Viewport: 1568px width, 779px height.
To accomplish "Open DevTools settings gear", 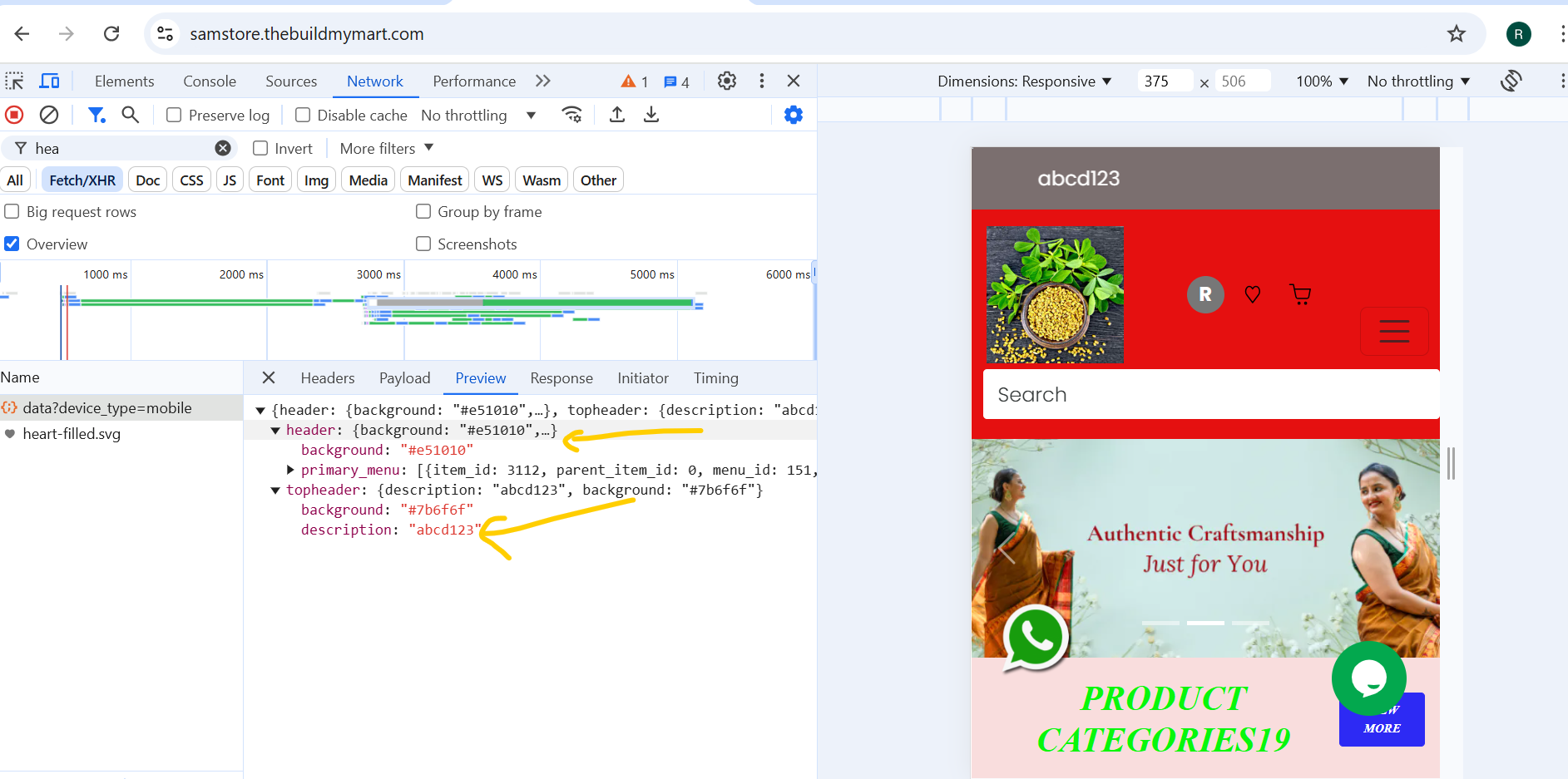I will coord(727,81).
